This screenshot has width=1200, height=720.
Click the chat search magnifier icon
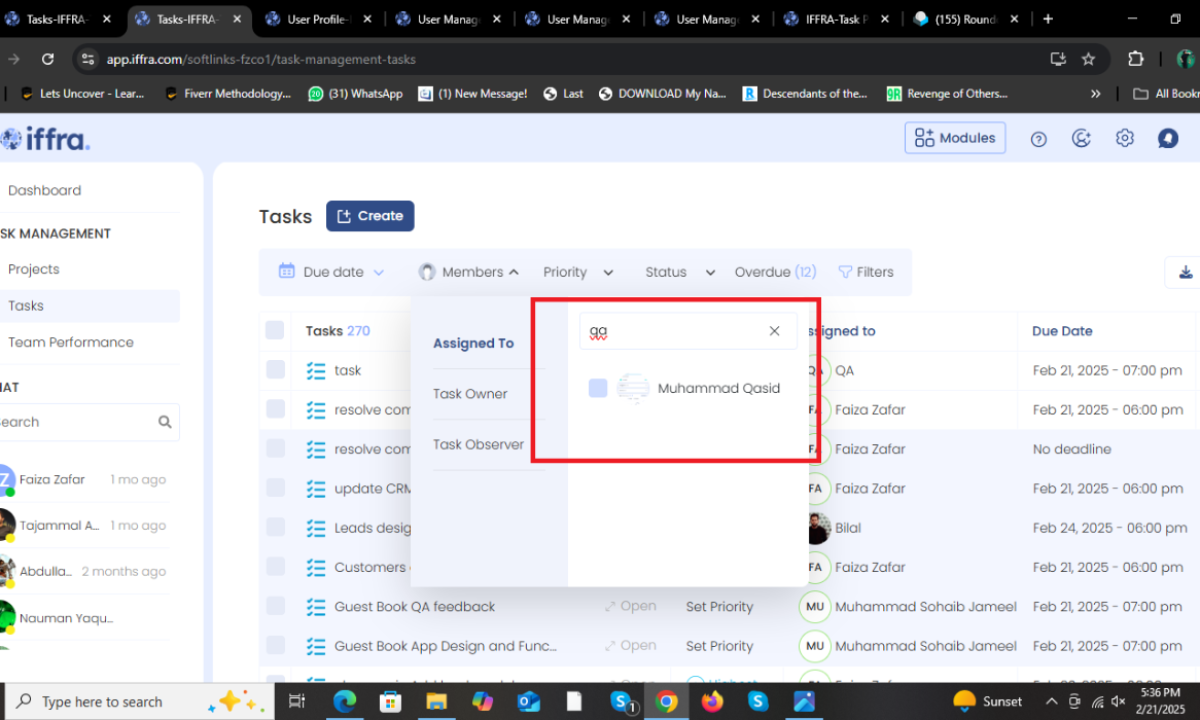(x=165, y=422)
